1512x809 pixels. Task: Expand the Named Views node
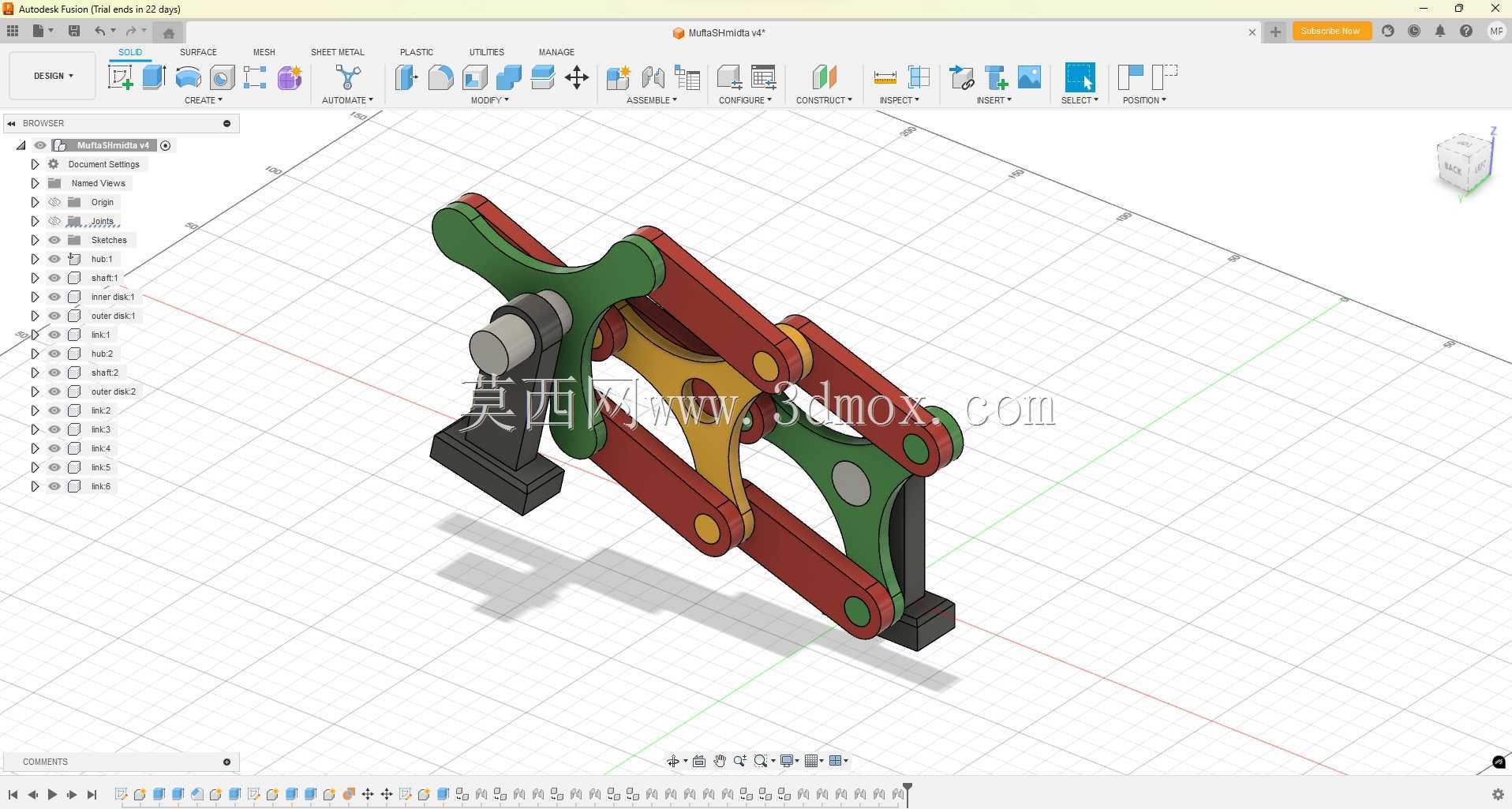[x=35, y=183]
